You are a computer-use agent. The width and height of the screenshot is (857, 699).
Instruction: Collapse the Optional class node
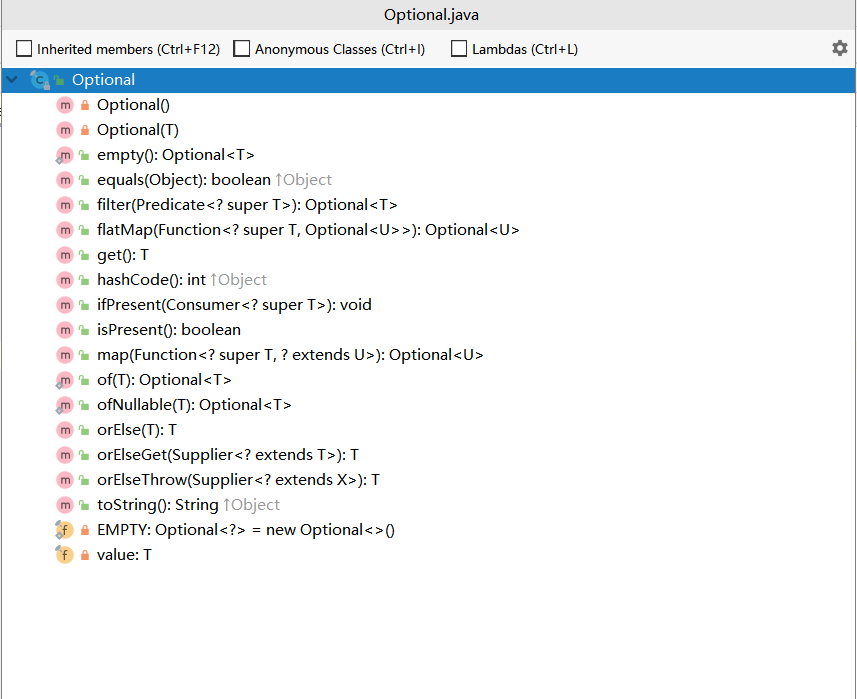12,80
